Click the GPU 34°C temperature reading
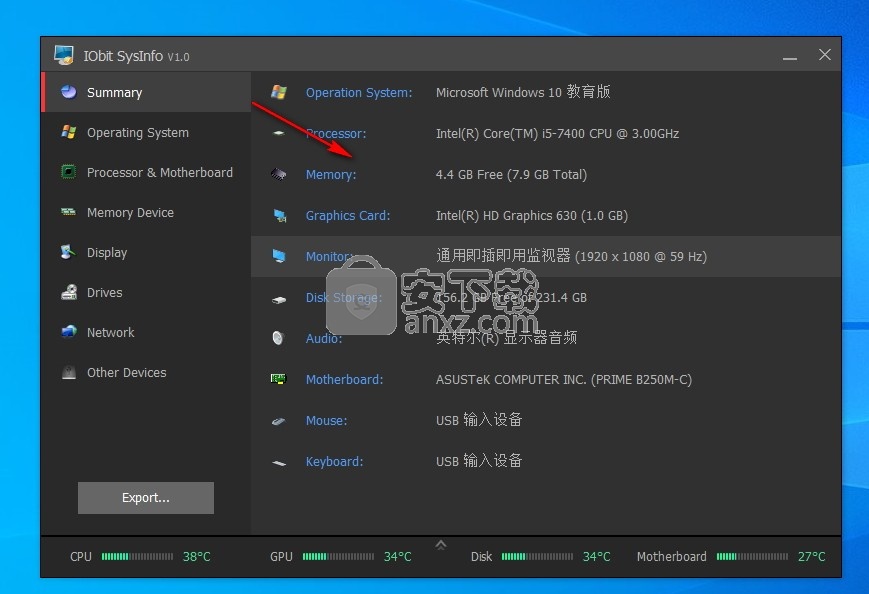 coord(398,556)
